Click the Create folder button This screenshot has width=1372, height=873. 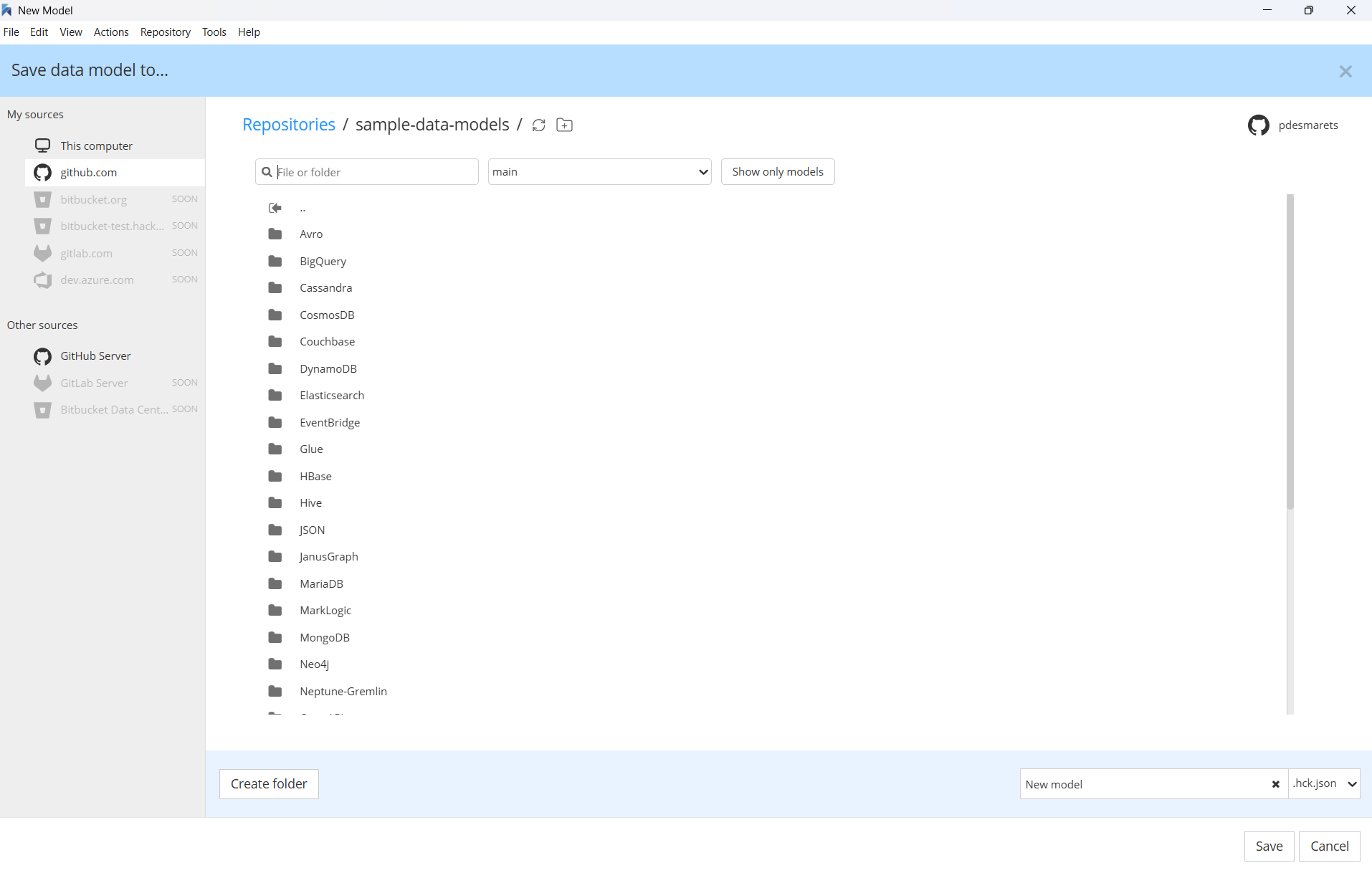click(269, 784)
